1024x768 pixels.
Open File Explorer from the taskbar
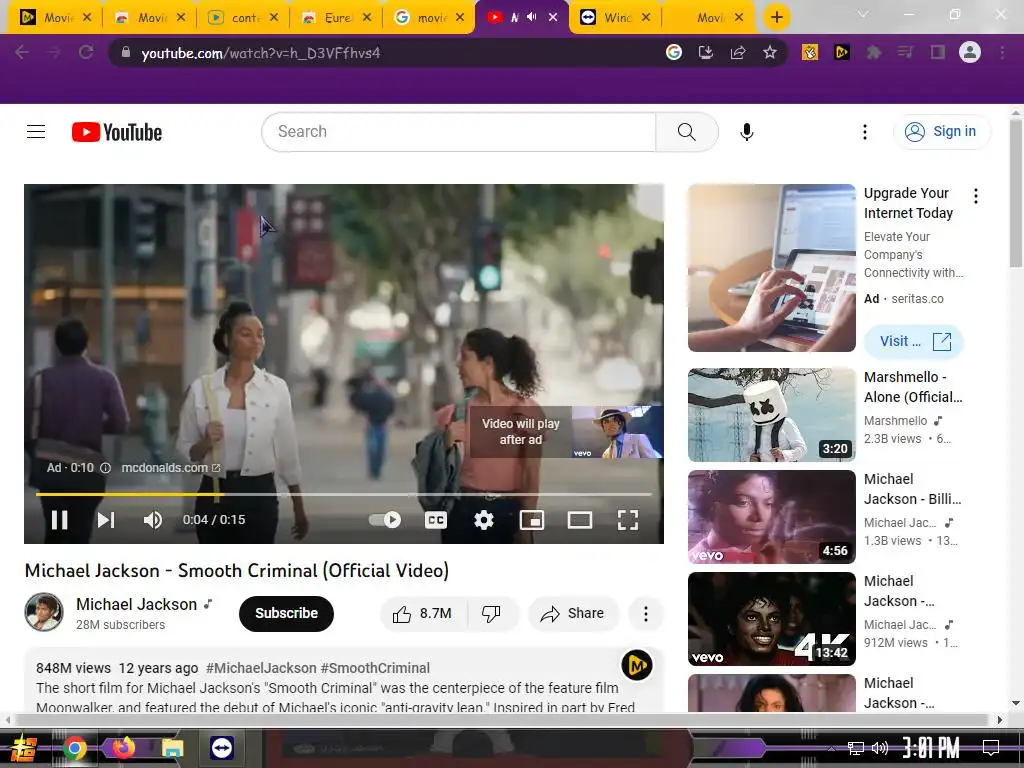click(172, 748)
